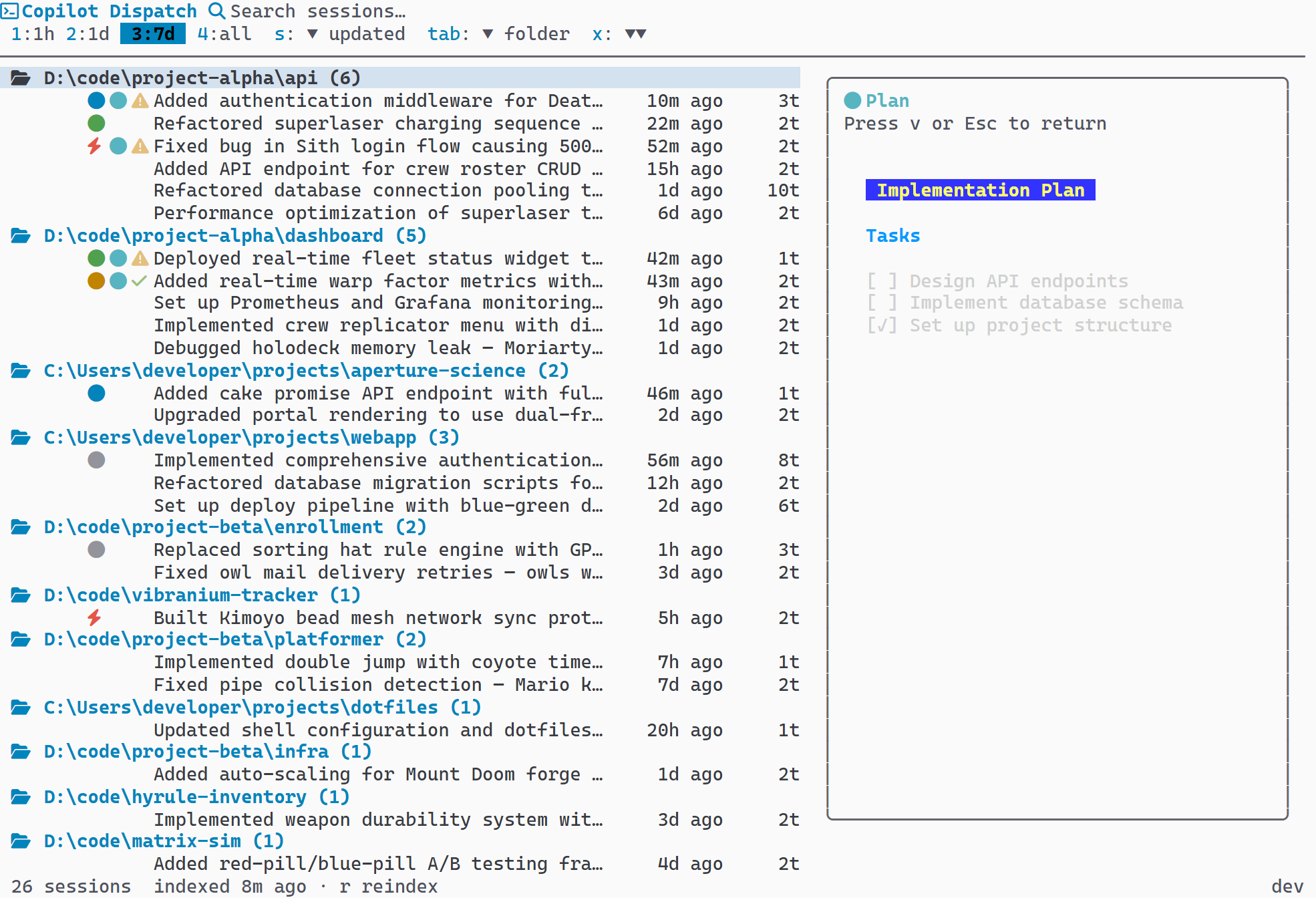Select the active 3:7d time filter
1316x898 pixels.
coord(153,34)
